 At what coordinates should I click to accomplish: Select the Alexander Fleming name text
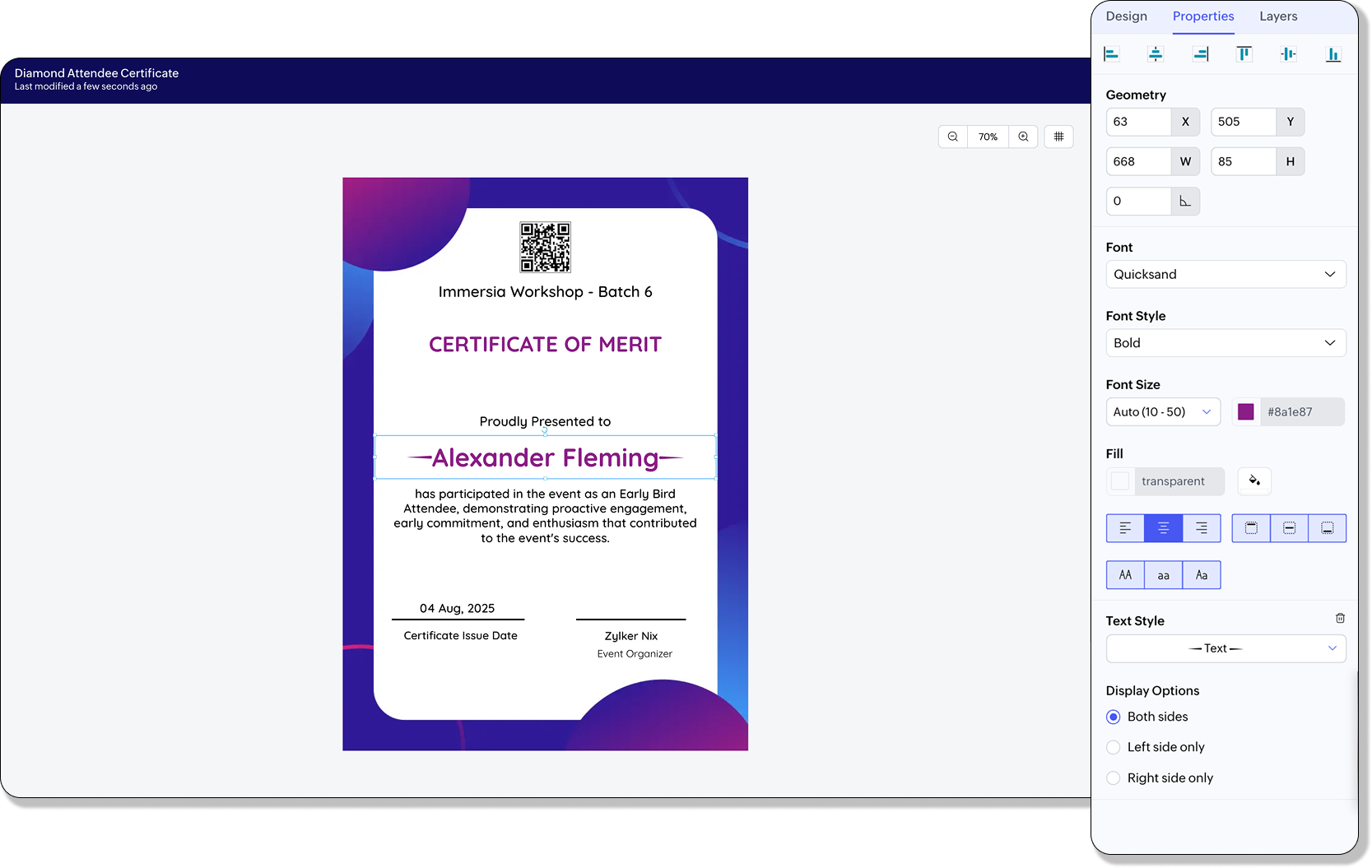tap(545, 458)
